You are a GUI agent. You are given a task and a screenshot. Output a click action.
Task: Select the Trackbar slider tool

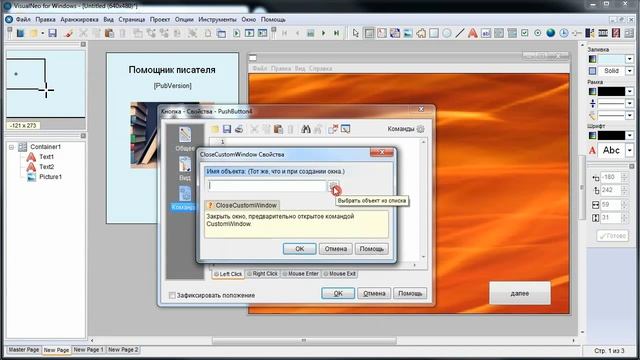tap(576, 33)
